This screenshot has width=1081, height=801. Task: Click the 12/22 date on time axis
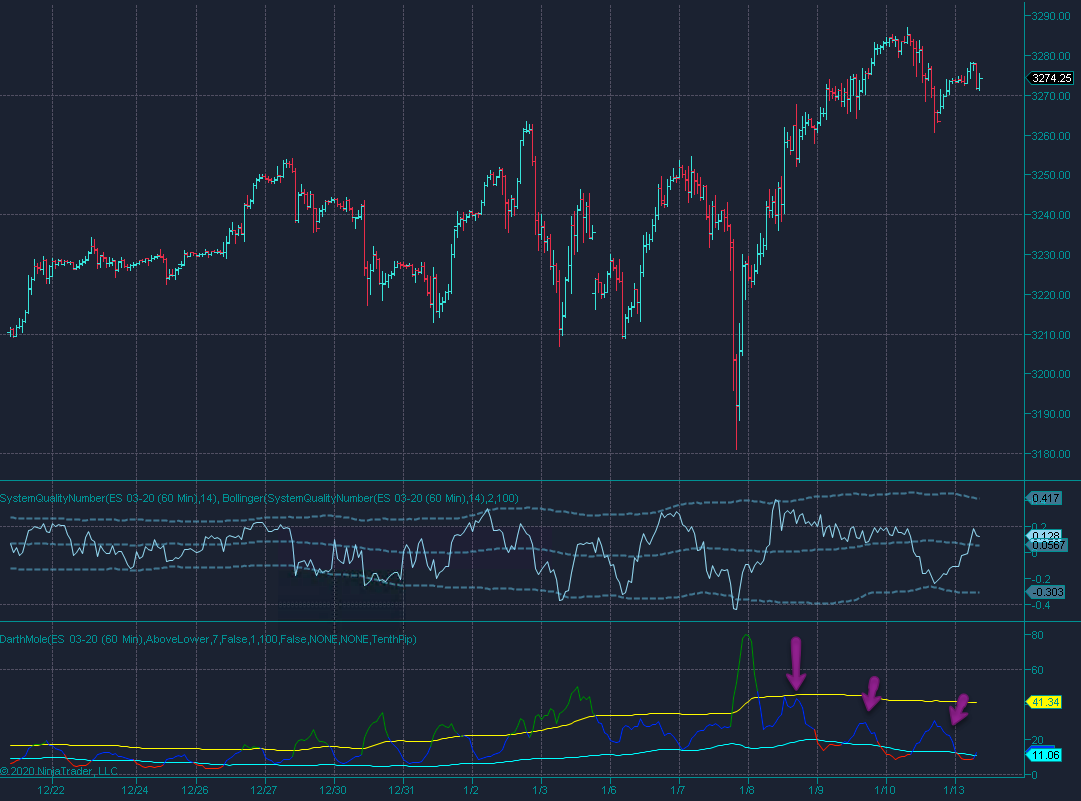pyautogui.click(x=51, y=790)
